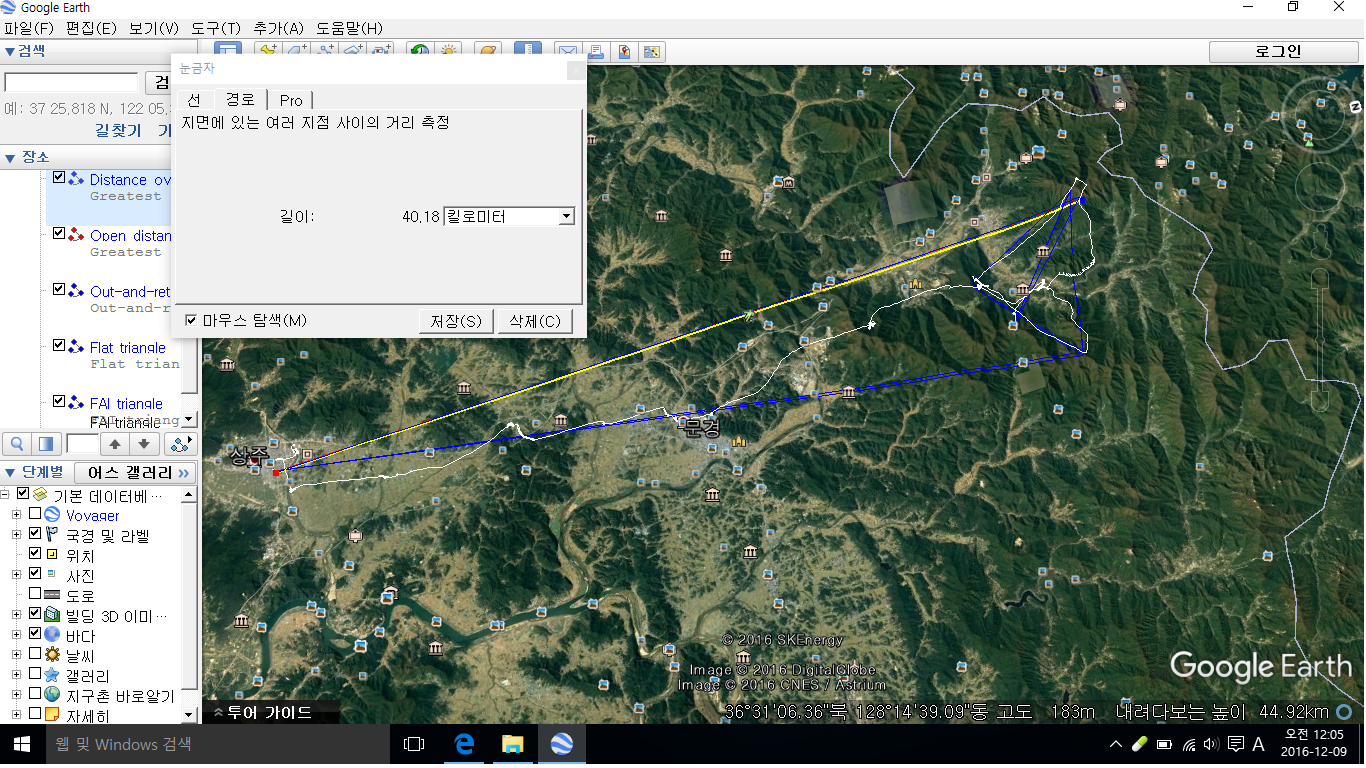The width and height of the screenshot is (1366, 768).
Task: Open Task View on the taskbar
Action: click(414, 744)
